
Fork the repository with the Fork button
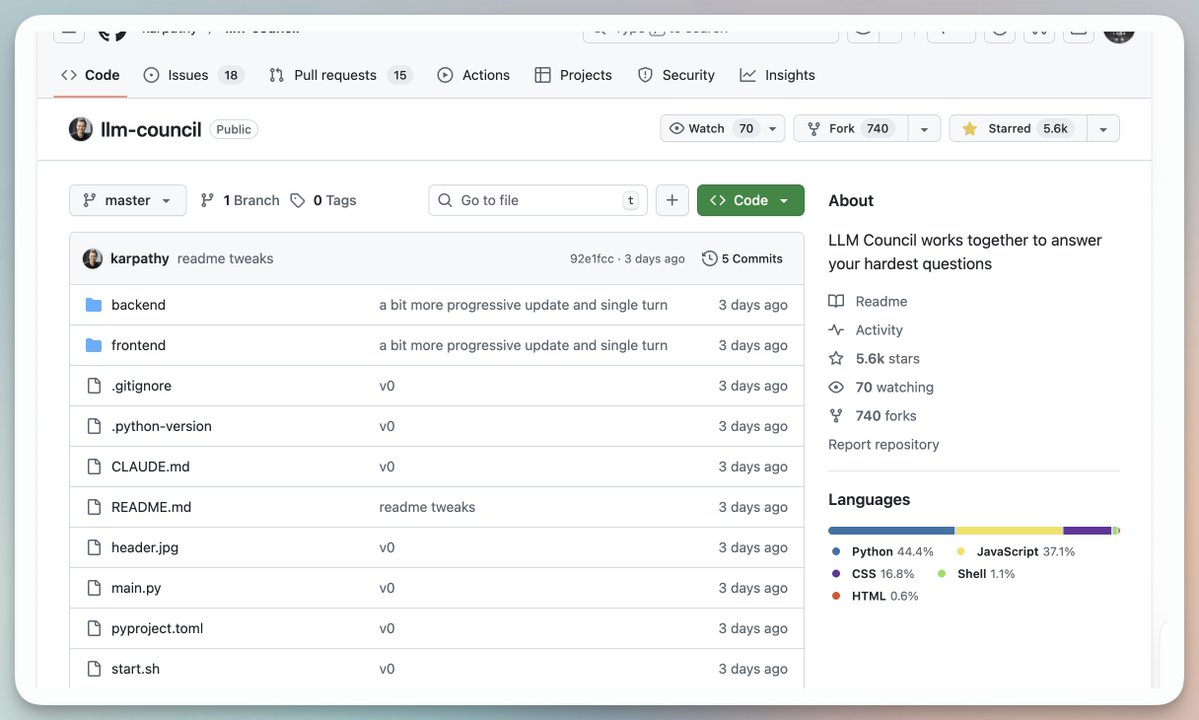851,128
